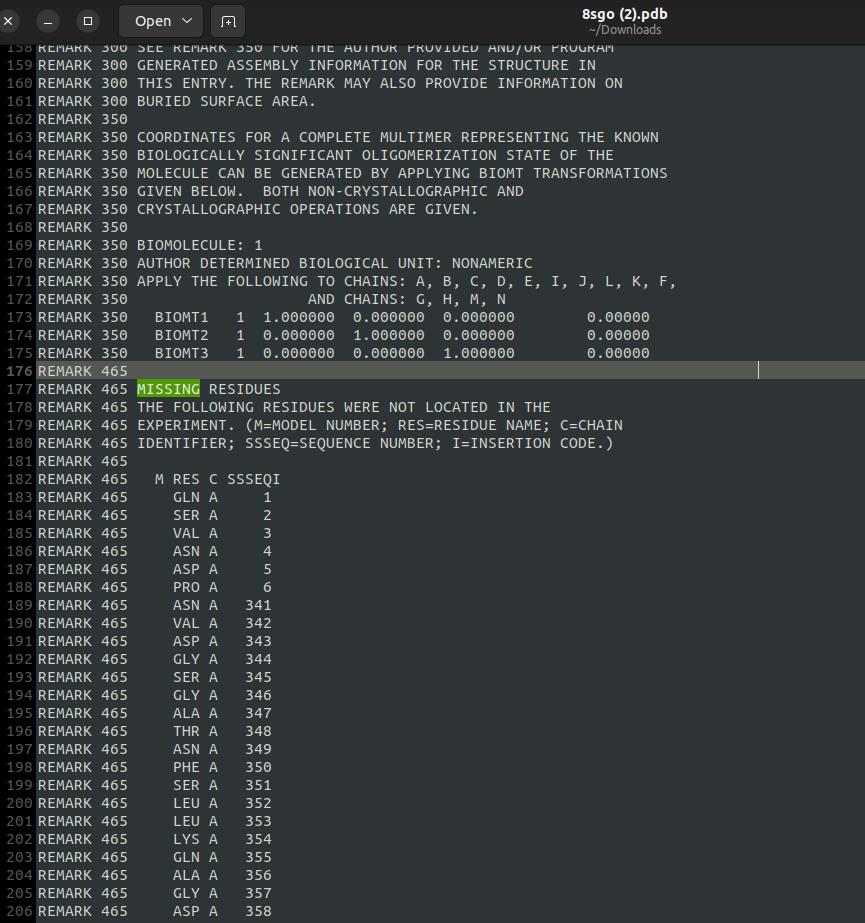Click line number 182
The height and width of the screenshot is (923, 865).
(x=20, y=479)
